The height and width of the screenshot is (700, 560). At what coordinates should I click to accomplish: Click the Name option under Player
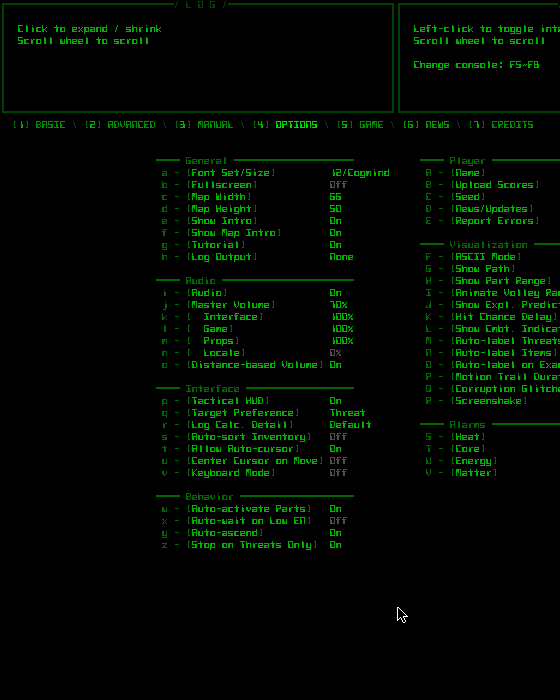coord(455,173)
